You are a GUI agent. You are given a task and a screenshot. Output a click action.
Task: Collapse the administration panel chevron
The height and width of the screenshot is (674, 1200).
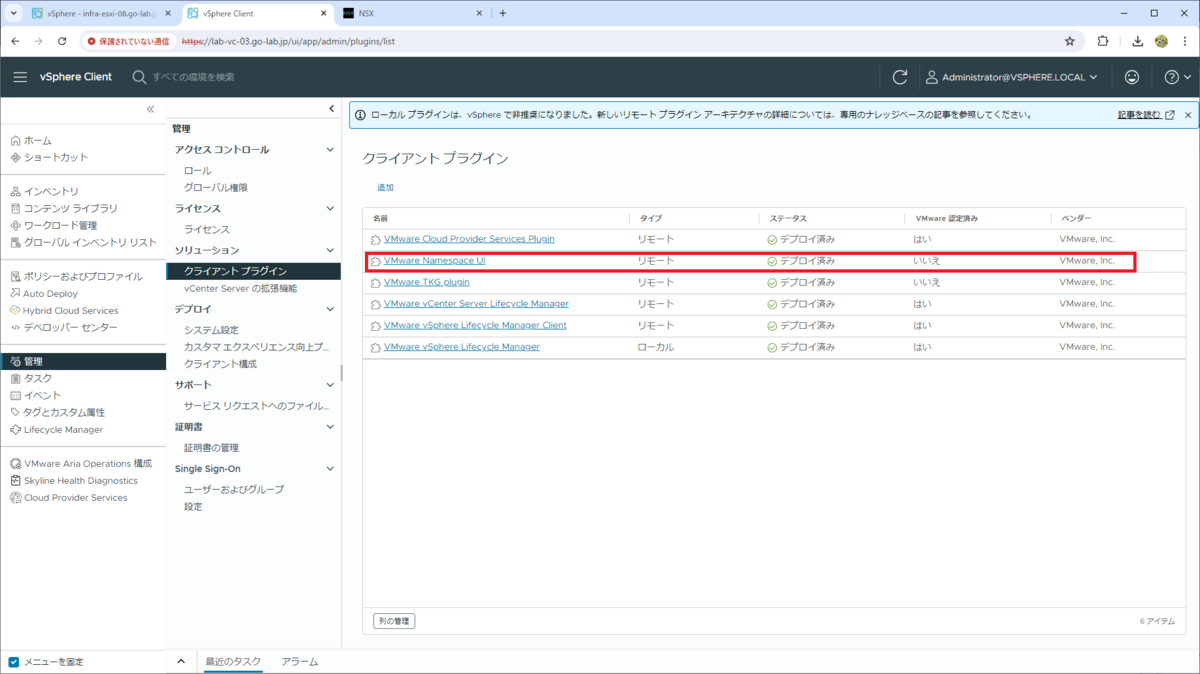pyautogui.click(x=332, y=109)
